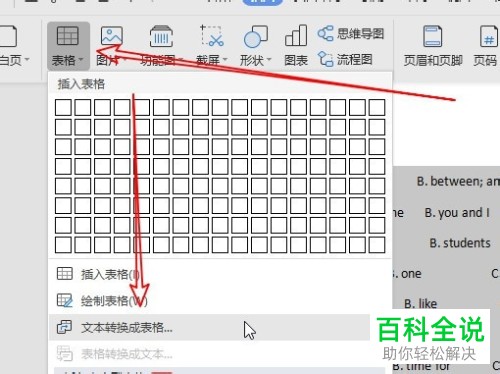Click the 文本转换成表格 convert icon
The height and width of the screenshot is (374, 500).
(65, 327)
